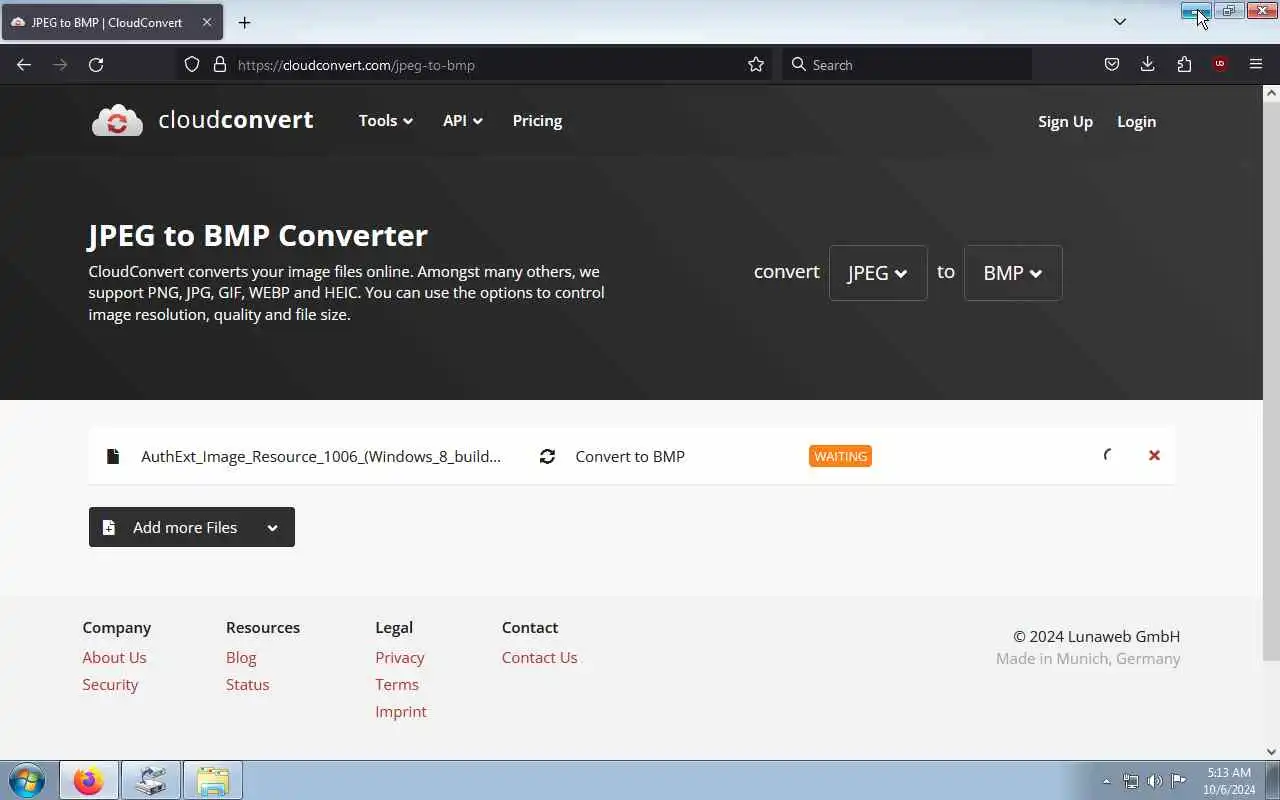Open the list all tabs chevron
This screenshot has width=1280, height=800.
pyautogui.click(x=1120, y=22)
